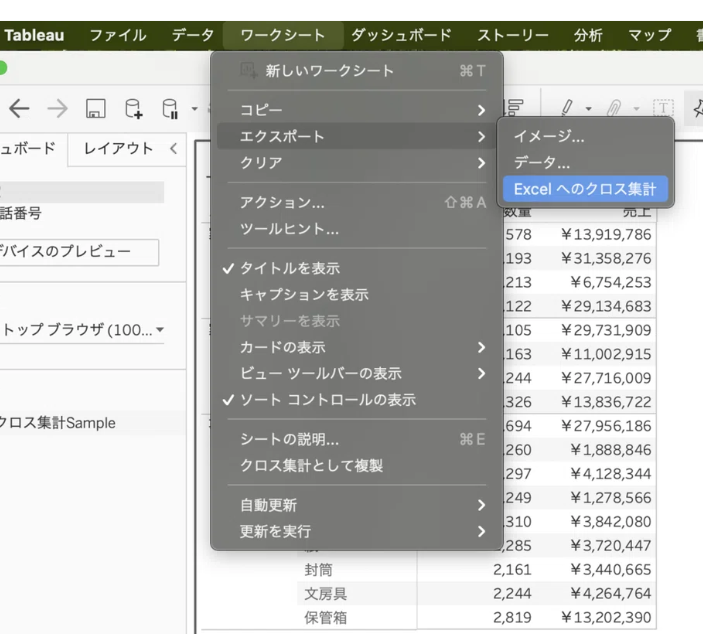Open dropdown arrow beside pause updates icon
The height and width of the screenshot is (634, 703).
(x=194, y=109)
